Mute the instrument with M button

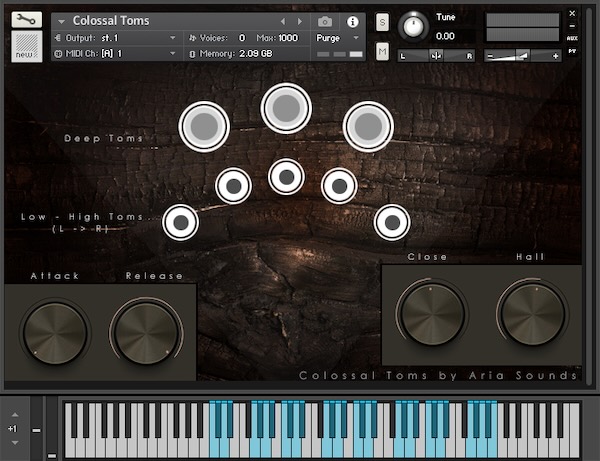pos(382,51)
